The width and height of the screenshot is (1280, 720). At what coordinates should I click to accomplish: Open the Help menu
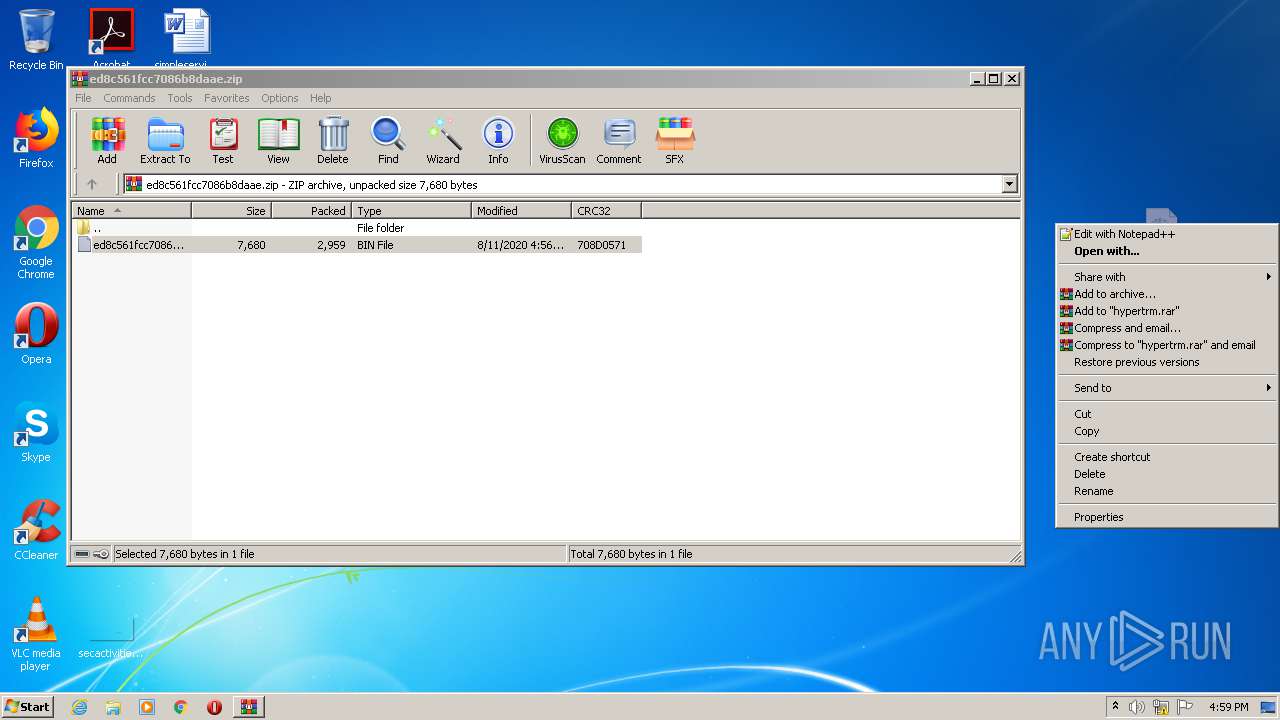320,98
